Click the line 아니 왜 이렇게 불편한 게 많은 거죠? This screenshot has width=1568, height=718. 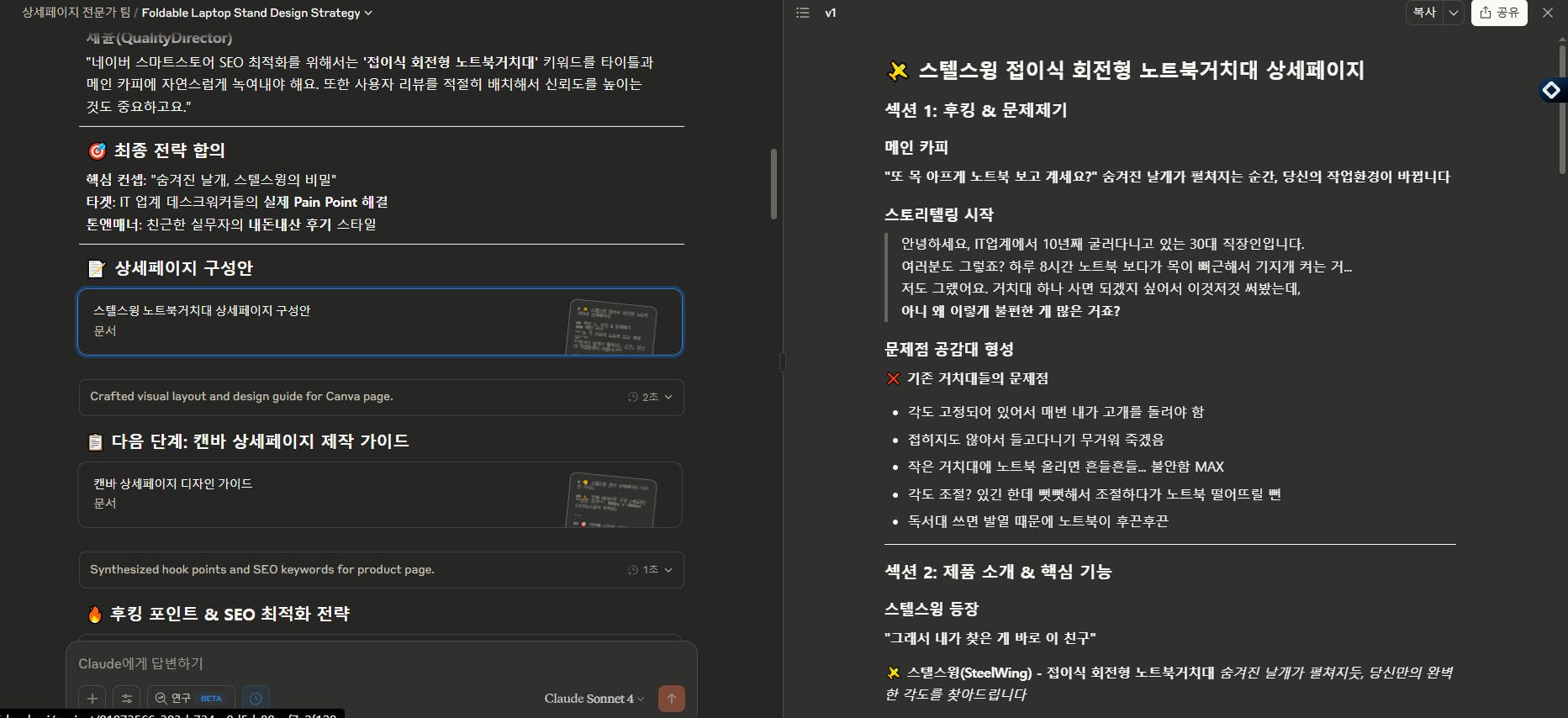[x=1011, y=311]
